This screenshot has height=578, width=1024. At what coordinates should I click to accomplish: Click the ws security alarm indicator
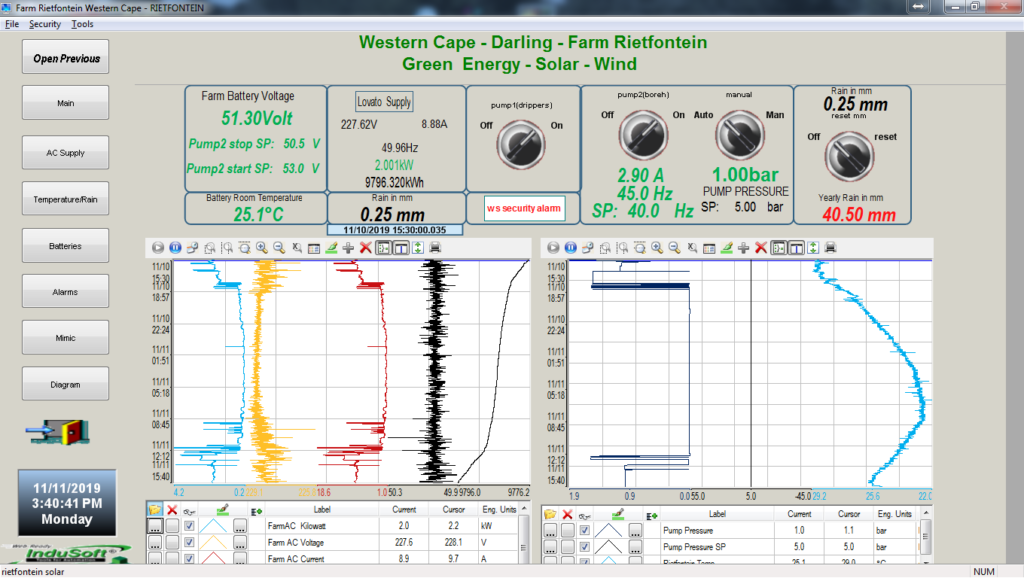click(524, 208)
